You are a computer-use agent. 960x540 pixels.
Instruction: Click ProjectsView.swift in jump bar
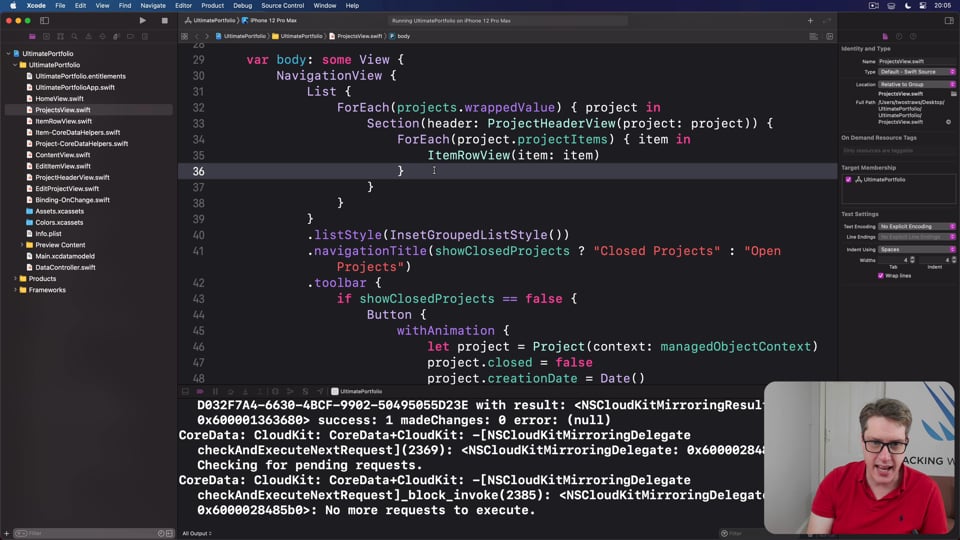[356, 36]
